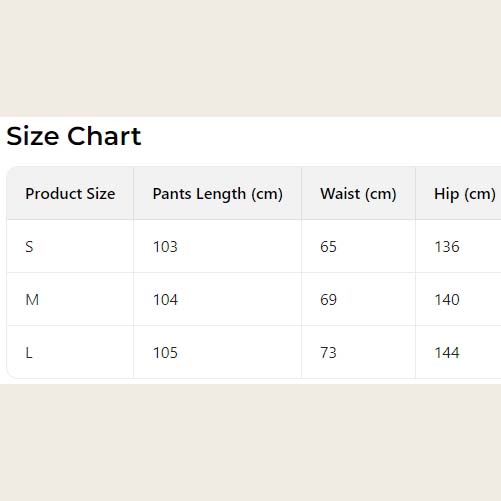Screen dimensions: 501x501
Task: Click waist value 69
Action: click(x=328, y=300)
